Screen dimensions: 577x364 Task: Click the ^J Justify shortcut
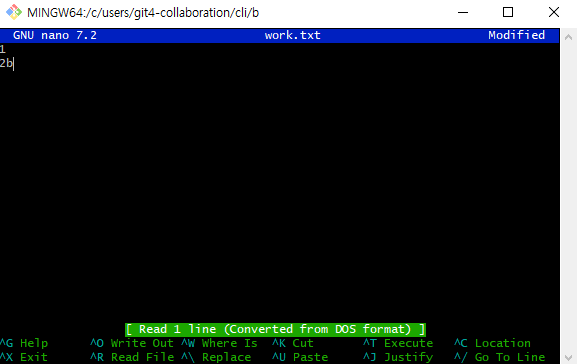[x=398, y=357]
